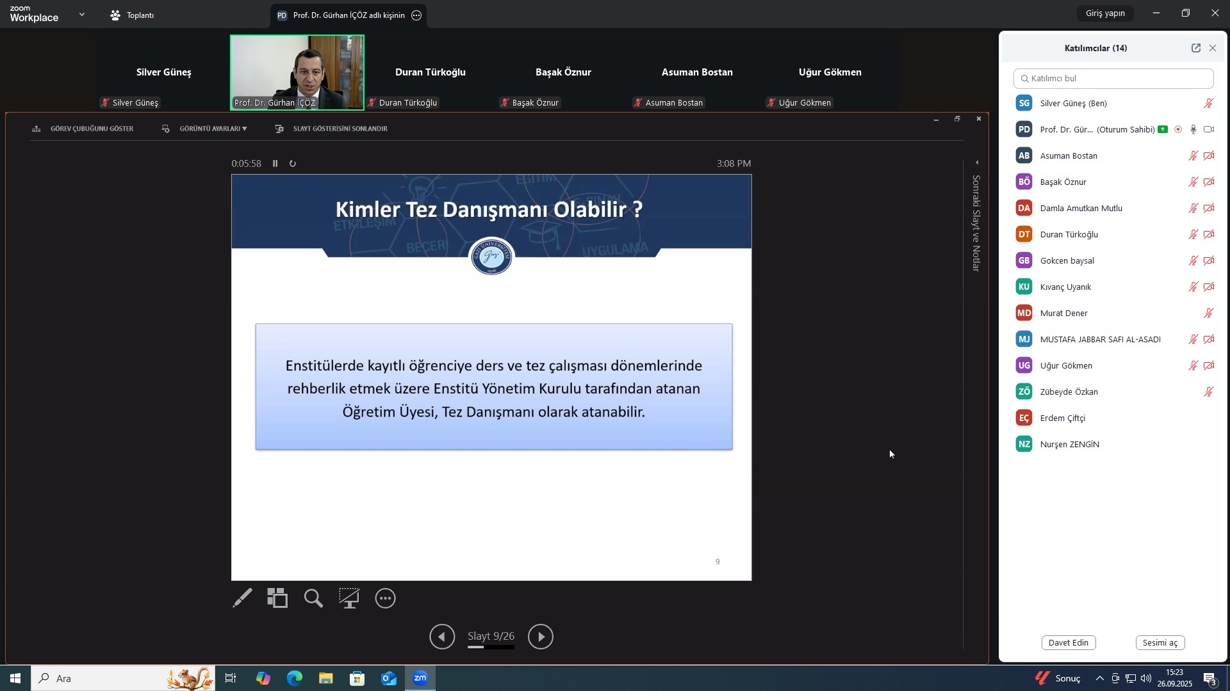Pause the presentation timer

pos(275,163)
